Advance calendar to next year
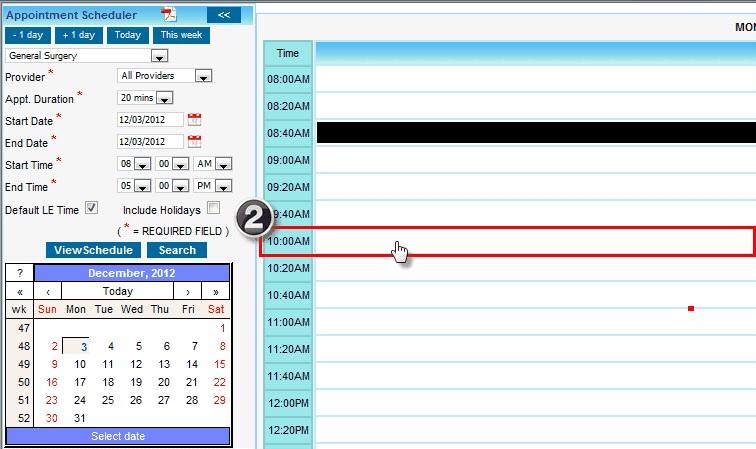This screenshot has height=449, width=756. [215, 291]
